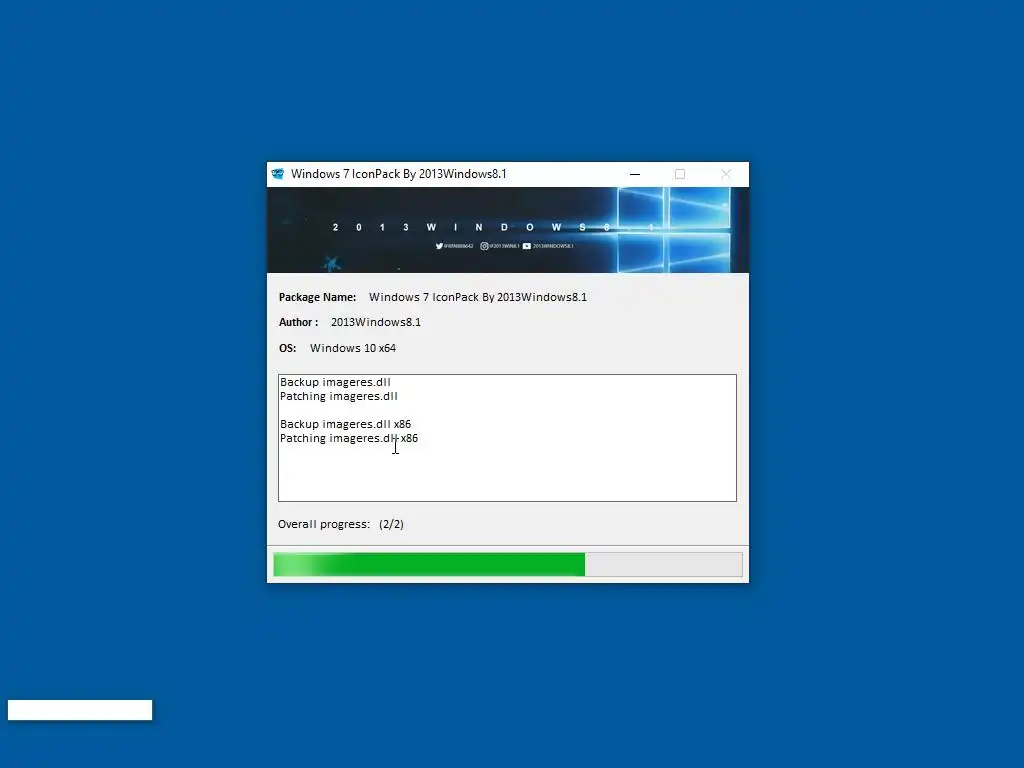The image size is (1024, 768).
Task: Click the 'Overall progress: (2/2)' label
Action: click(341, 524)
